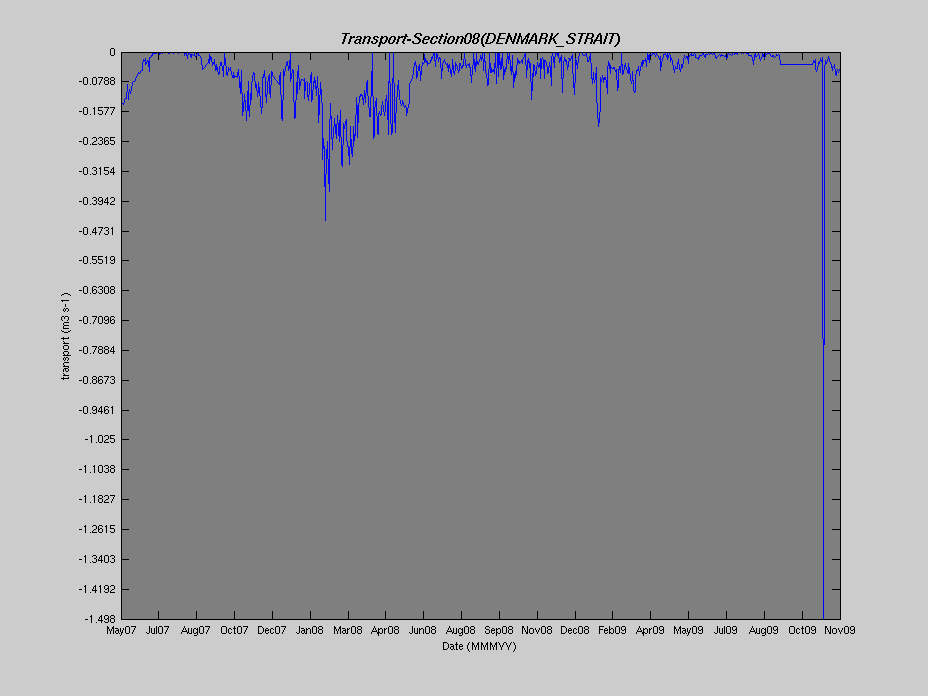Click x-axis date label May09
This screenshot has width=928, height=696.
click(x=688, y=630)
